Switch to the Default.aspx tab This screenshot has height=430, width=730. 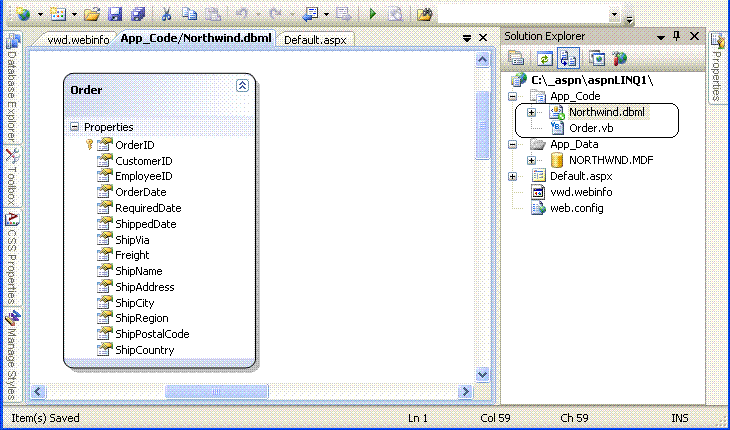[x=315, y=40]
